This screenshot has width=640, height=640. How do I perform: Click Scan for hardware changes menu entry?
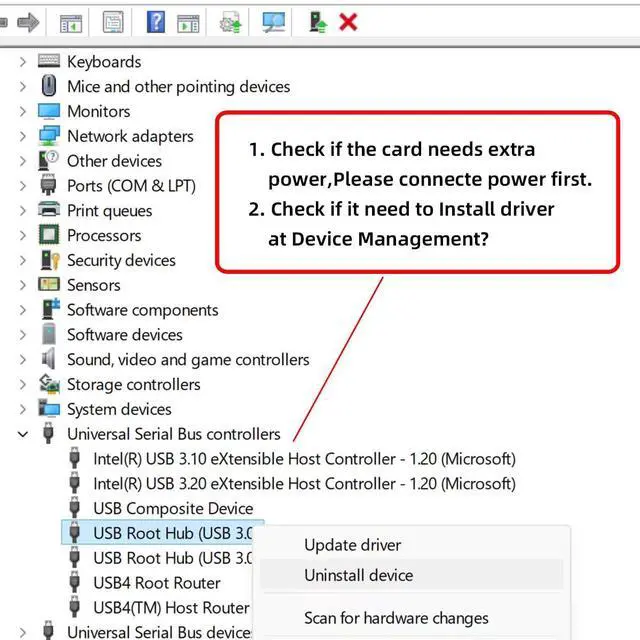396,618
